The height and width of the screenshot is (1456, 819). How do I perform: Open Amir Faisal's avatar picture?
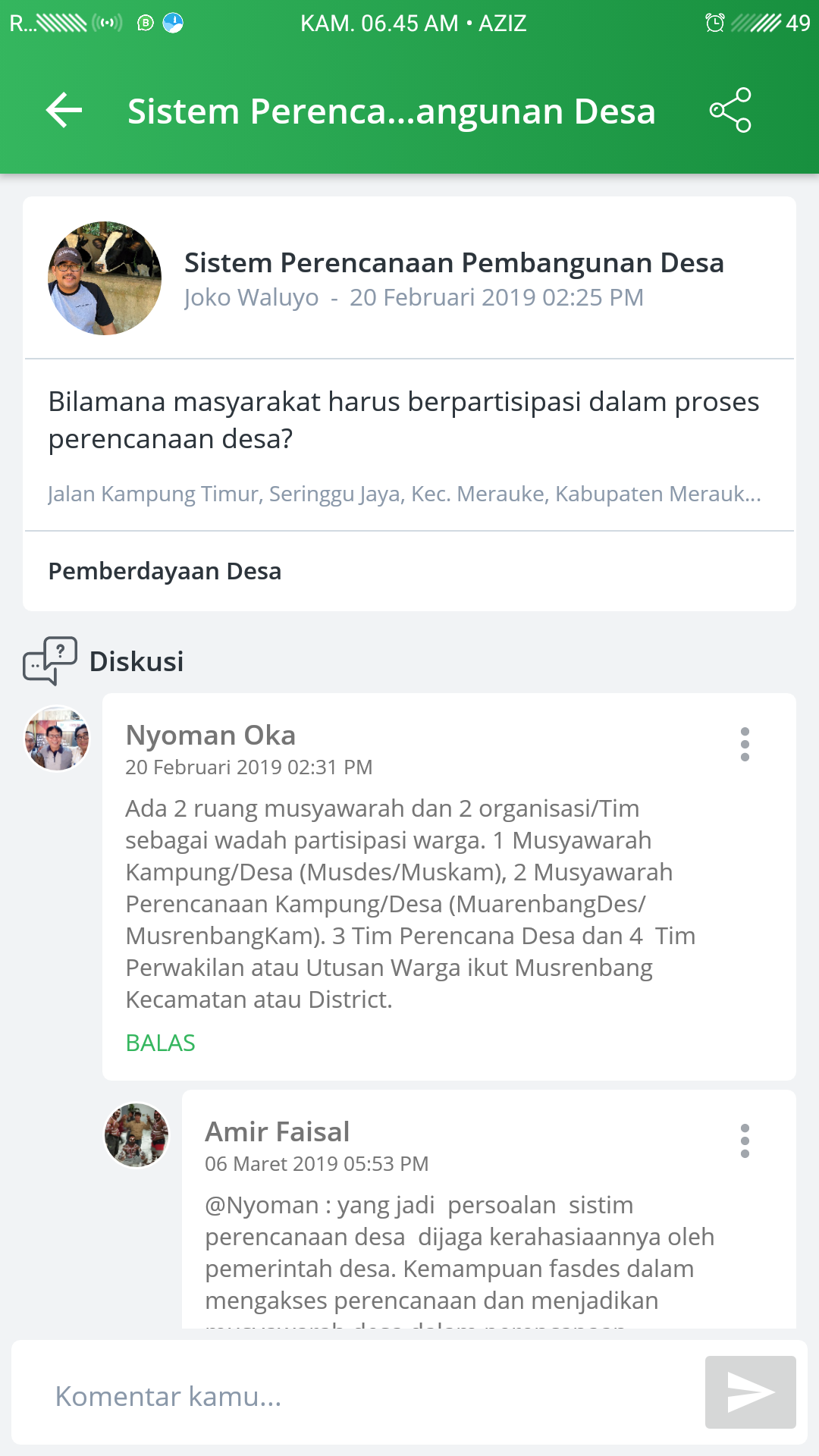coord(136,1135)
